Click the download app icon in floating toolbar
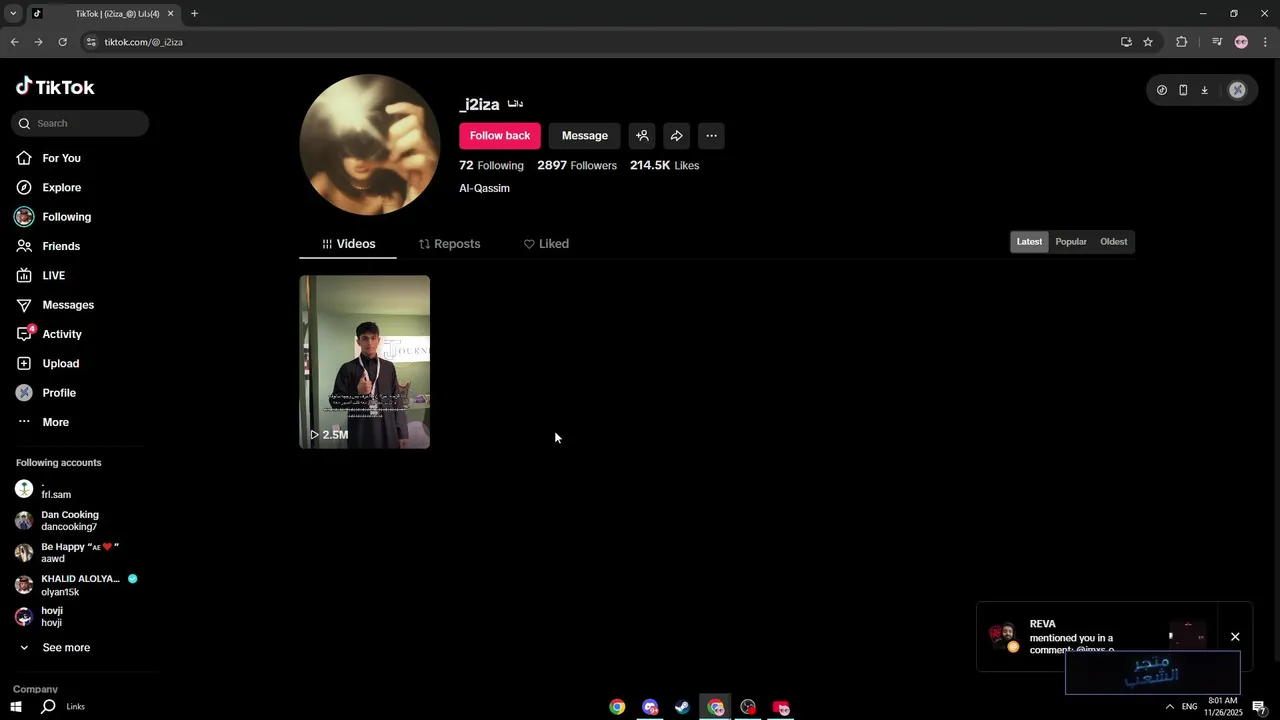 [x=1204, y=90]
